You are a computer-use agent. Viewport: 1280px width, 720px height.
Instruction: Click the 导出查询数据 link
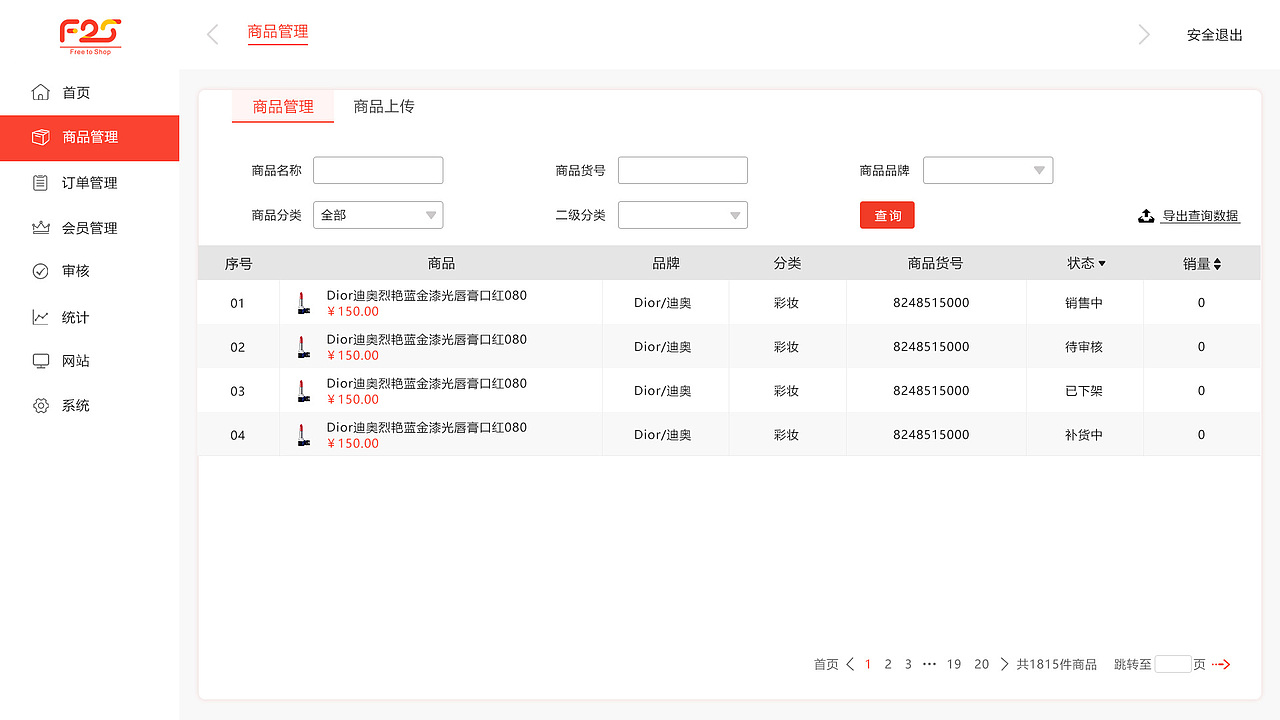[1200, 216]
